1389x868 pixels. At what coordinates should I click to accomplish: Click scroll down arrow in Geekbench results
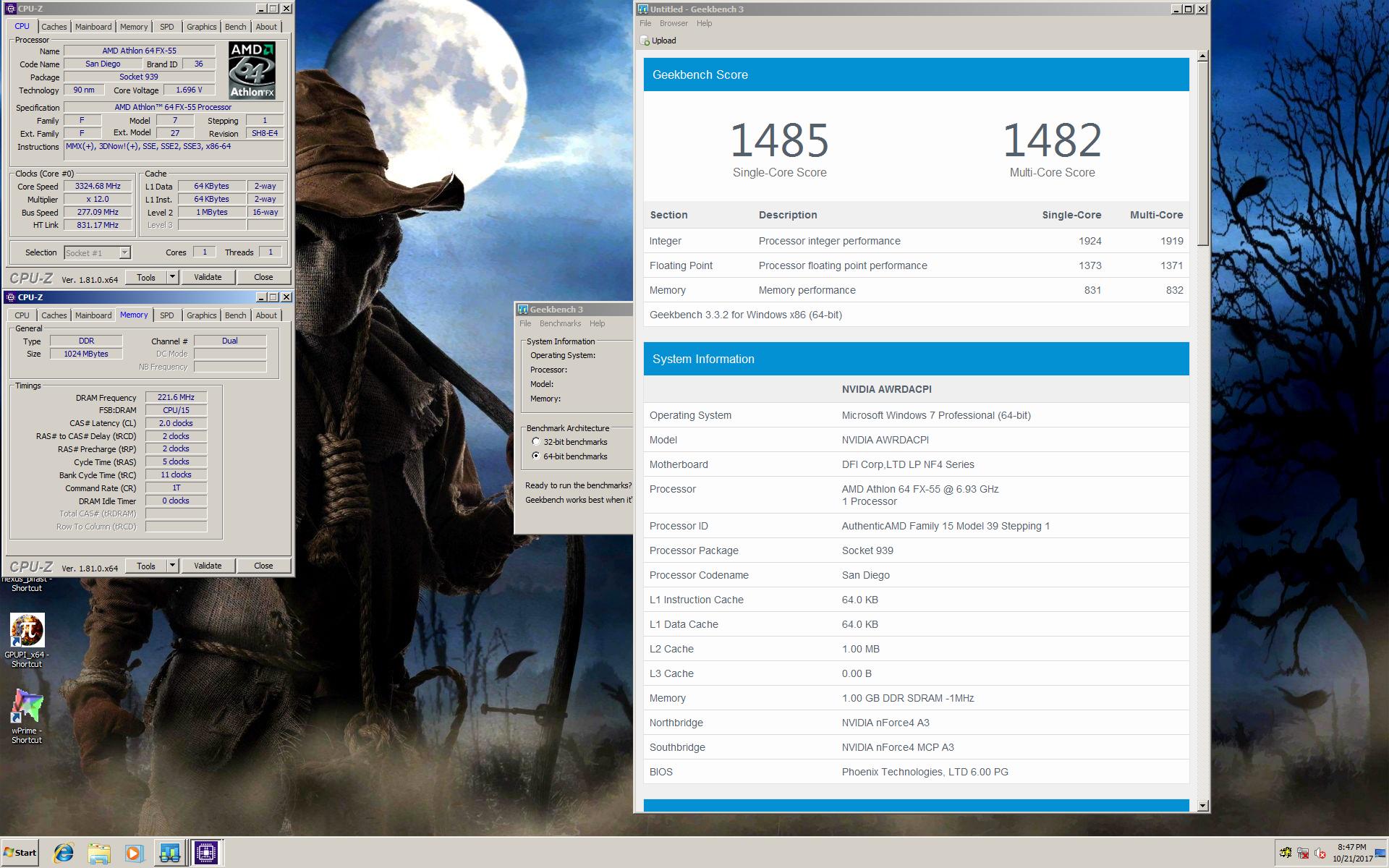coord(1202,805)
